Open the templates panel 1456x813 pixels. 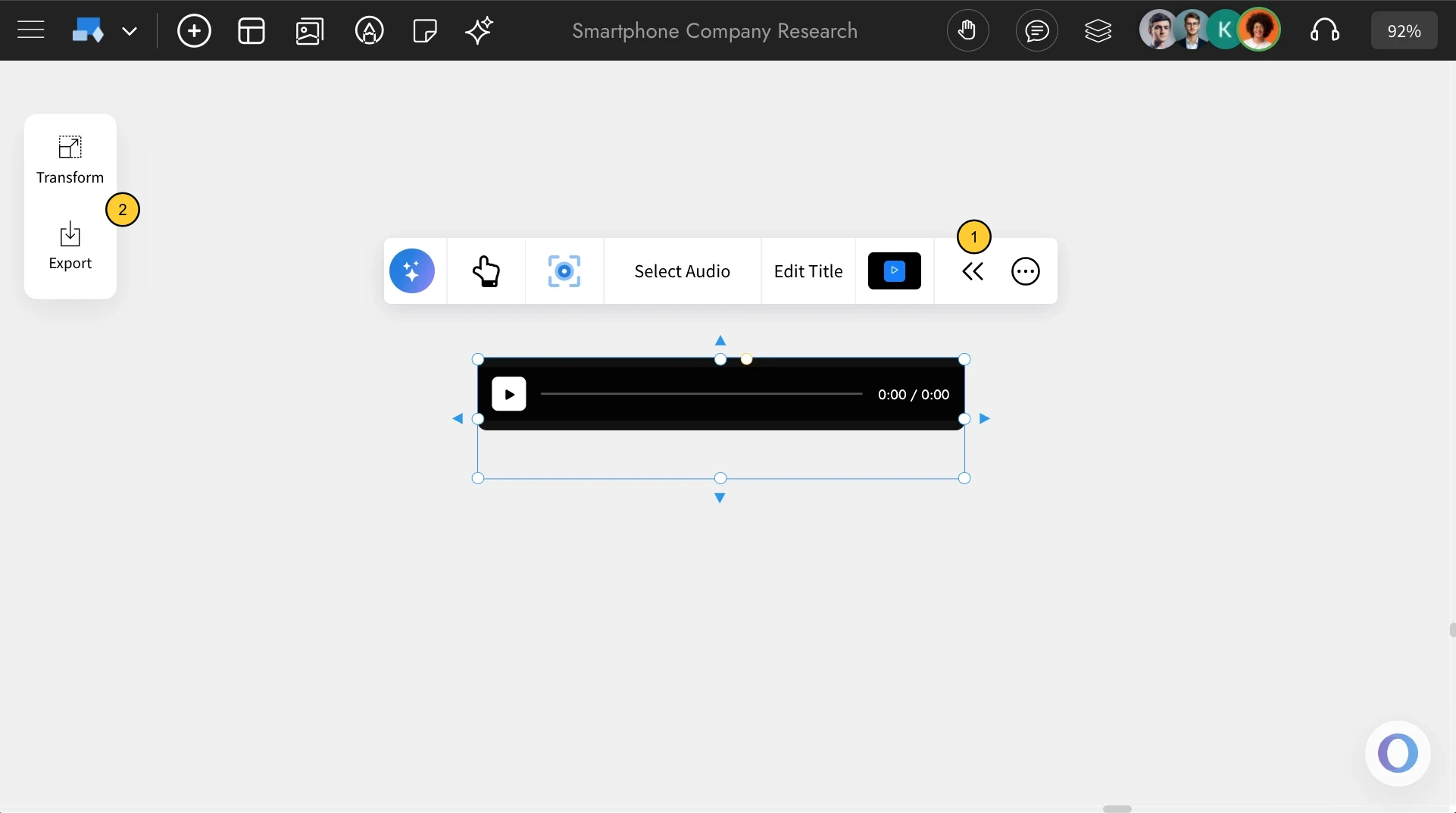click(251, 30)
